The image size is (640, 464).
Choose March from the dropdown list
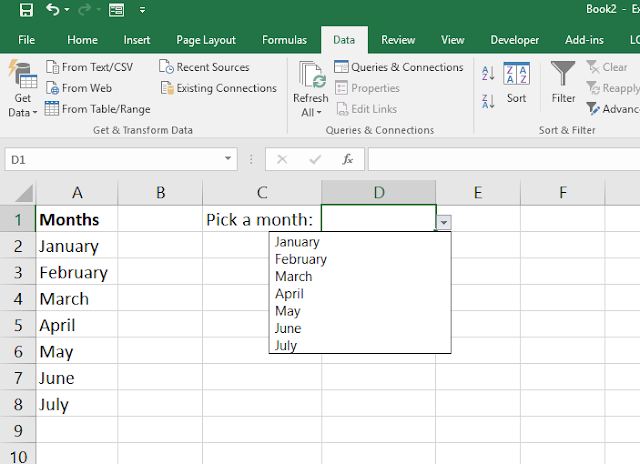click(293, 276)
